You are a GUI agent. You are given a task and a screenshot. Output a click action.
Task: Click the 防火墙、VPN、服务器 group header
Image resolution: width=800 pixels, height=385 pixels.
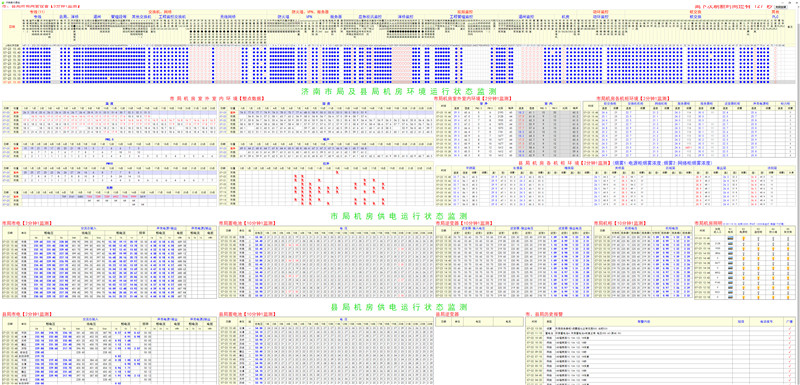click(310, 11)
